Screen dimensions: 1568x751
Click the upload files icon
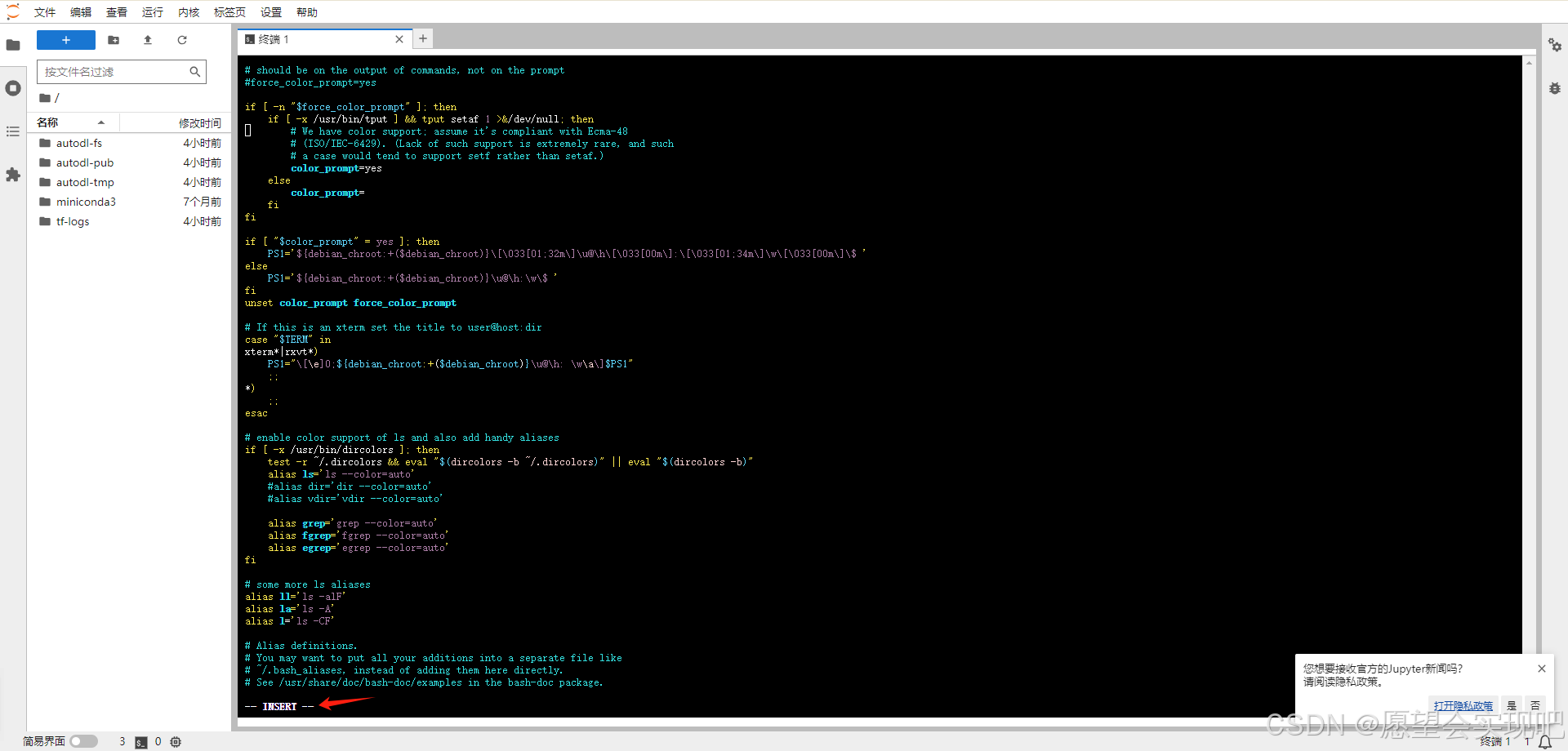pyautogui.click(x=148, y=40)
